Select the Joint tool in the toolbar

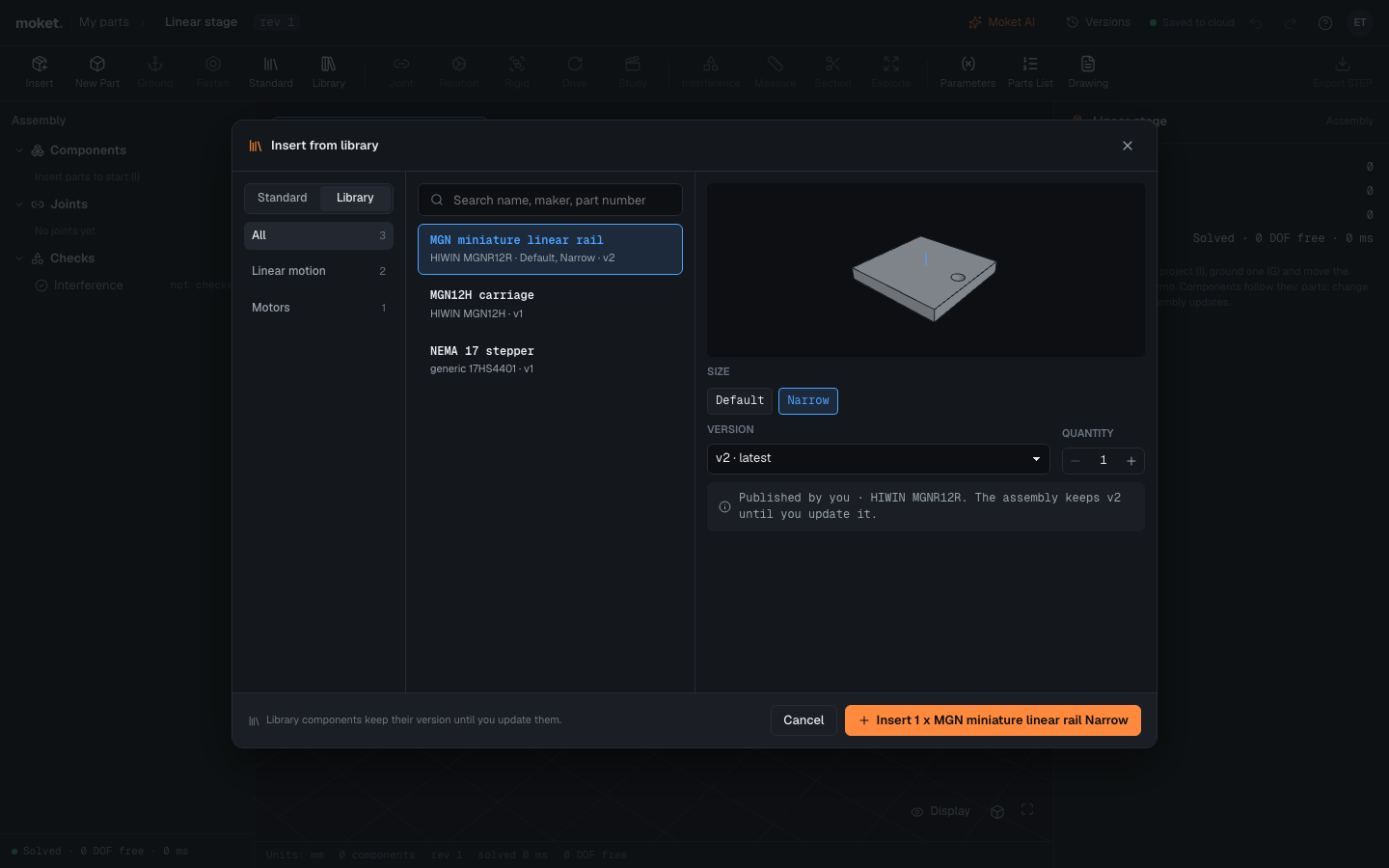coord(401,71)
